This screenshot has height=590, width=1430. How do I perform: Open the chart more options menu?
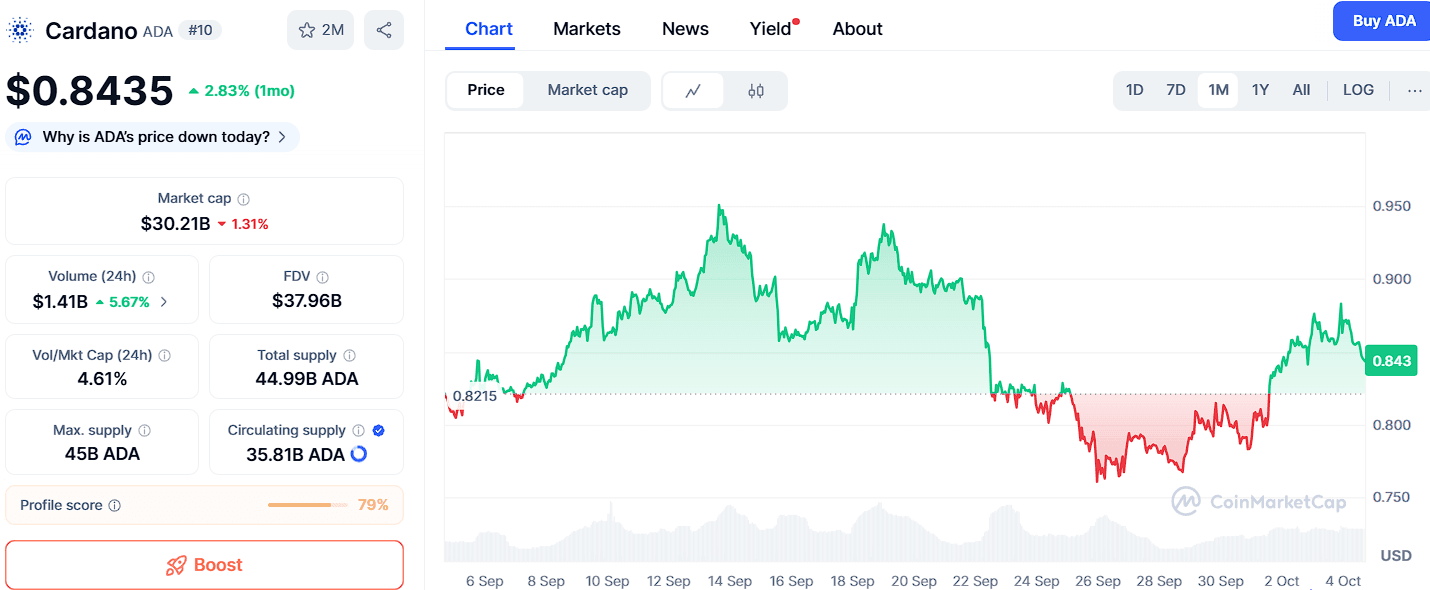pos(1414,90)
